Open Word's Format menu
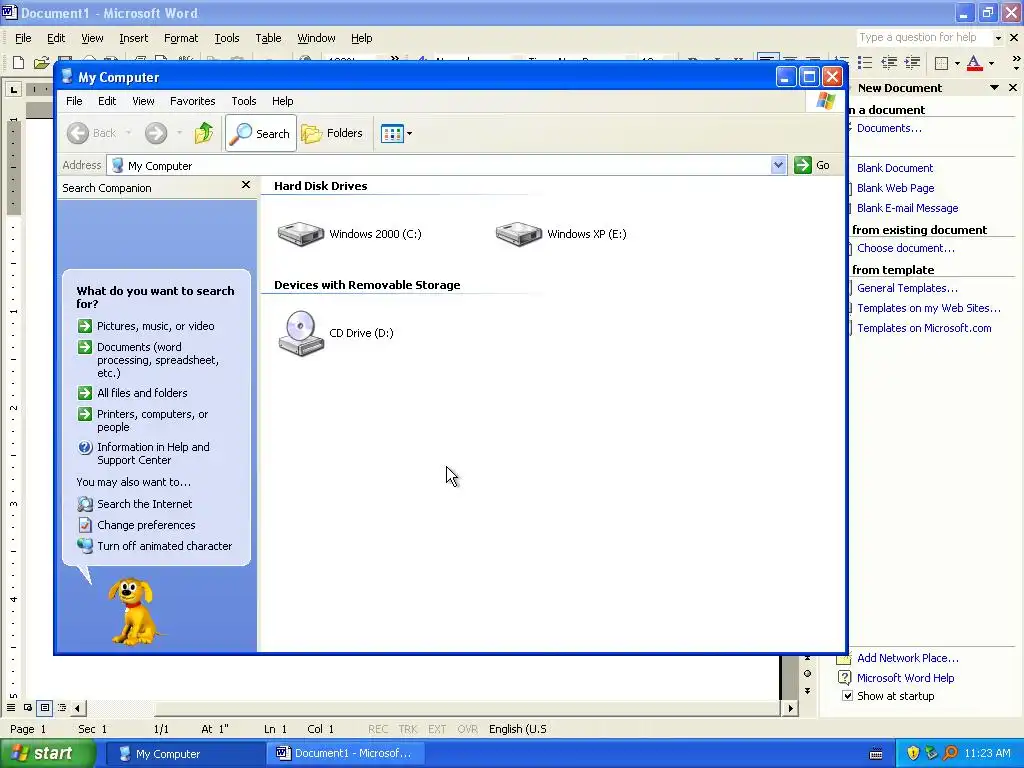This screenshot has width=1024, height=768. [x=181, y=39]
